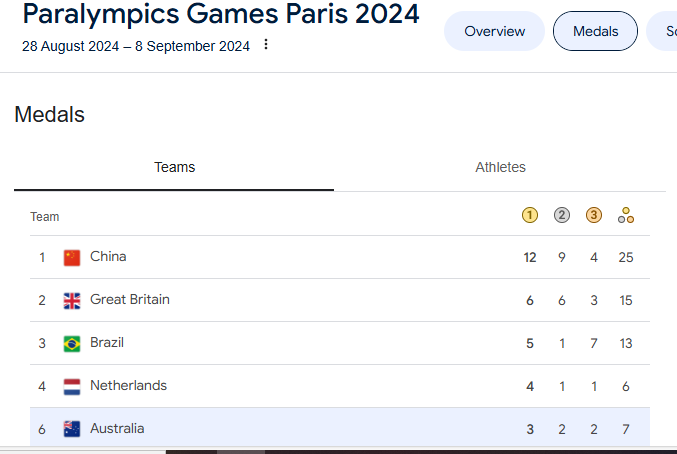Click the gold medal column icon
The width and height of the screenshot is (677, 454).
(530, 215)
